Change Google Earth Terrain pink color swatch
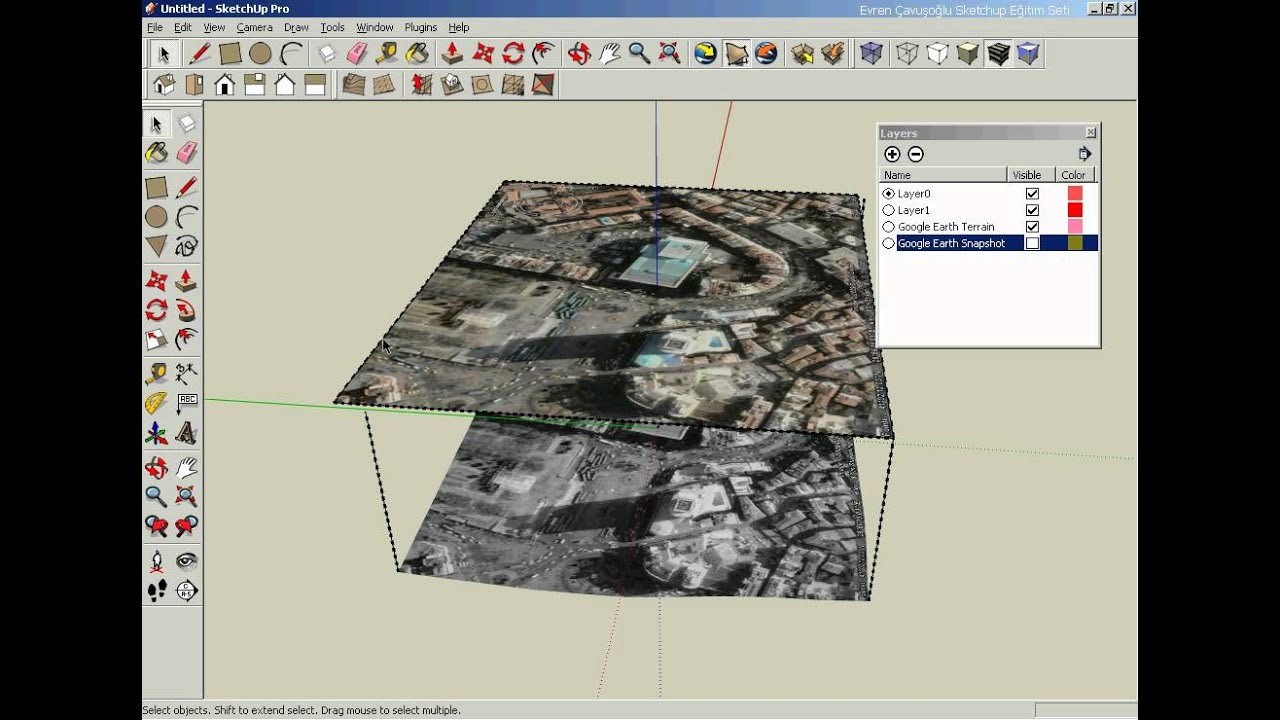This screenshot has height=720, width=1280. (x=1075, y=227)
